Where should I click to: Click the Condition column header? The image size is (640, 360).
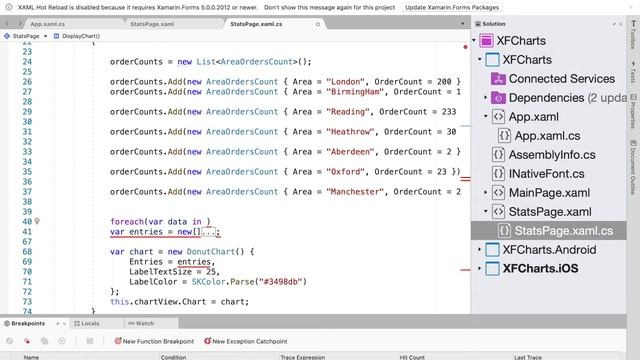point(173,357)
